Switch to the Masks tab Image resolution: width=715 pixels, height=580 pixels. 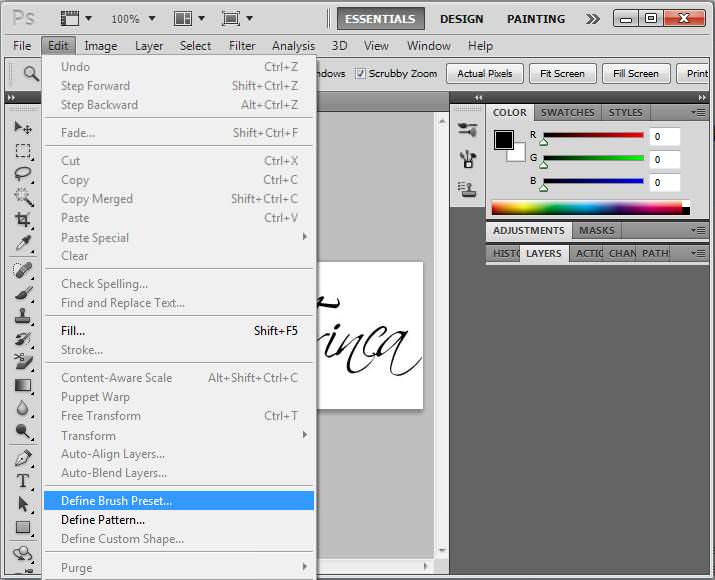[596, 230]
